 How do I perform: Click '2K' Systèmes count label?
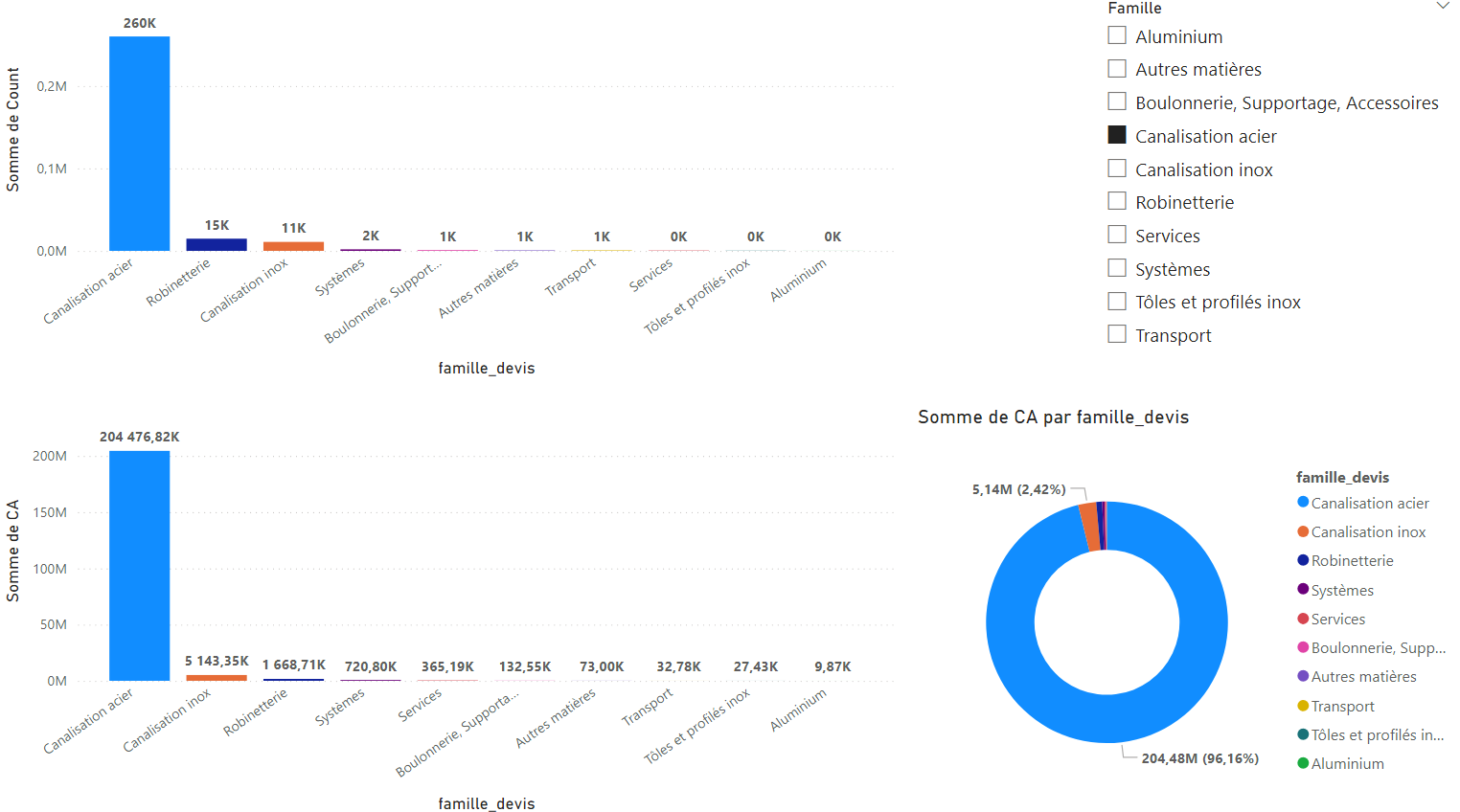coord(371,236)
